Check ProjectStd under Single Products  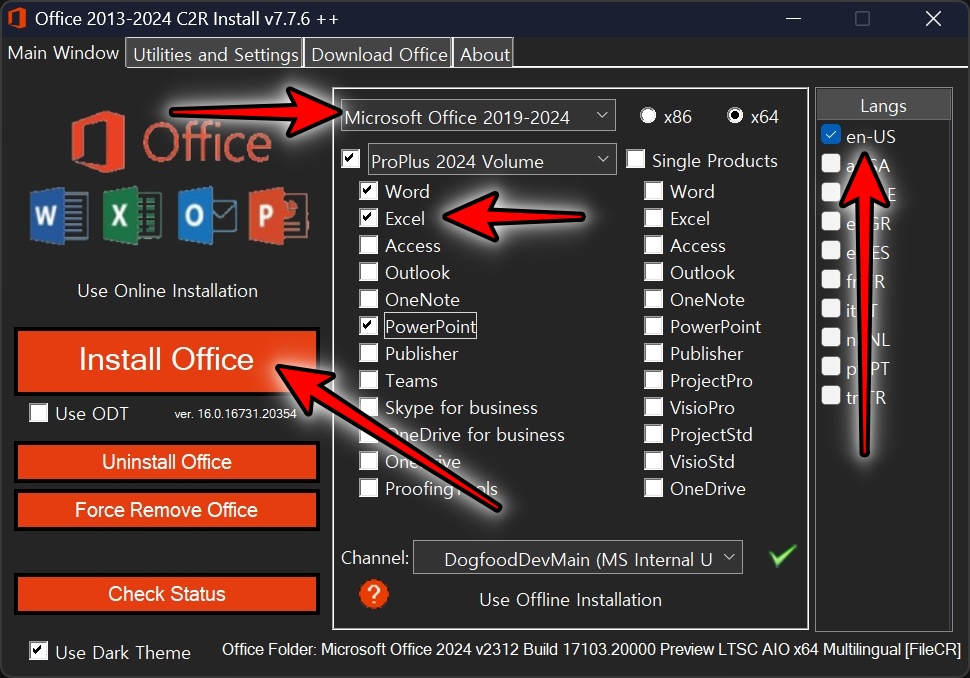654,434
